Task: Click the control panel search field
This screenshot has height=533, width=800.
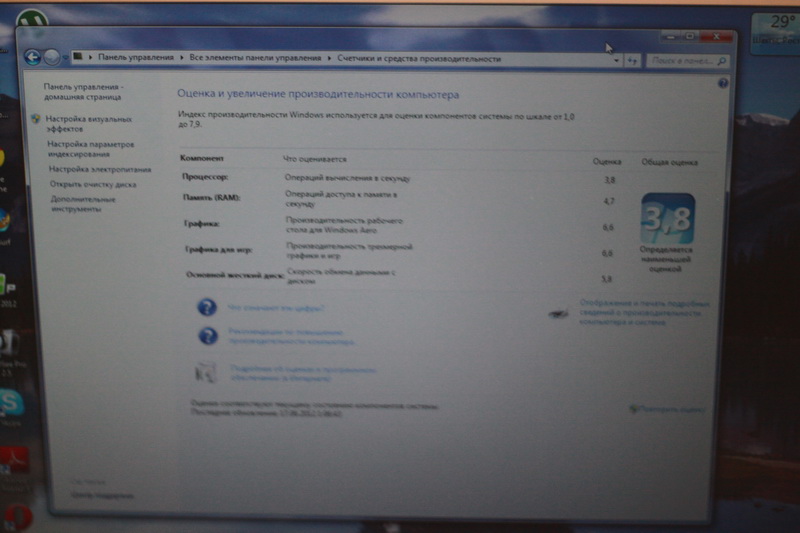Action: (x=687, y=61)
